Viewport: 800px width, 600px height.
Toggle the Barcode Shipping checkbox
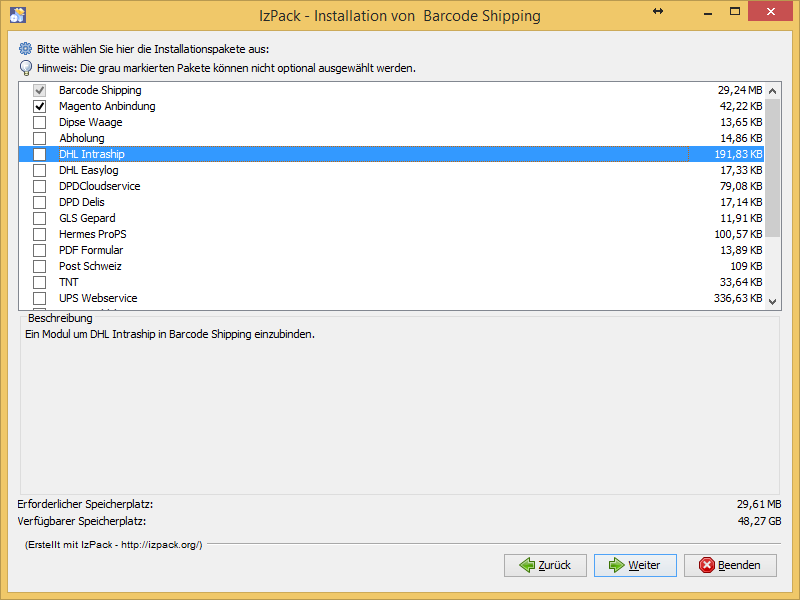pyautogui.click(x=39, y=90)
